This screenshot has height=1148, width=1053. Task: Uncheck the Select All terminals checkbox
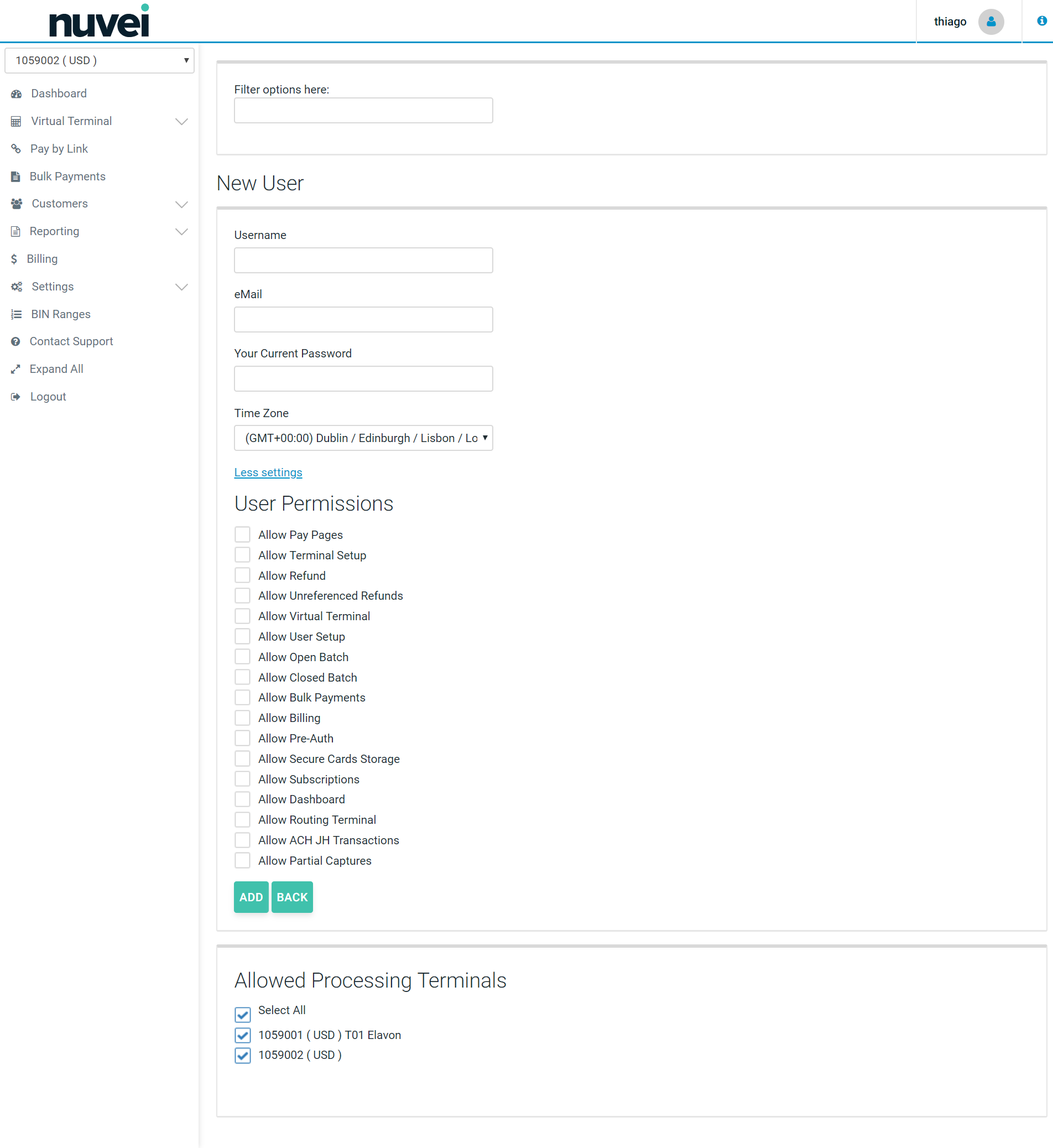point(242,1014)
